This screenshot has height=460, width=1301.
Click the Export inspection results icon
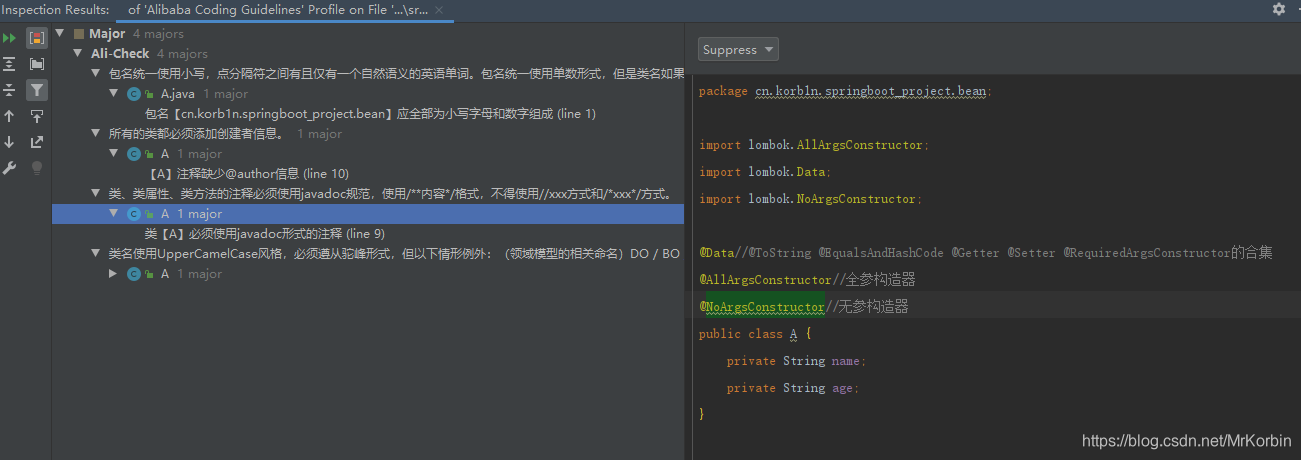pyautogui.click(x=37, y=142)
